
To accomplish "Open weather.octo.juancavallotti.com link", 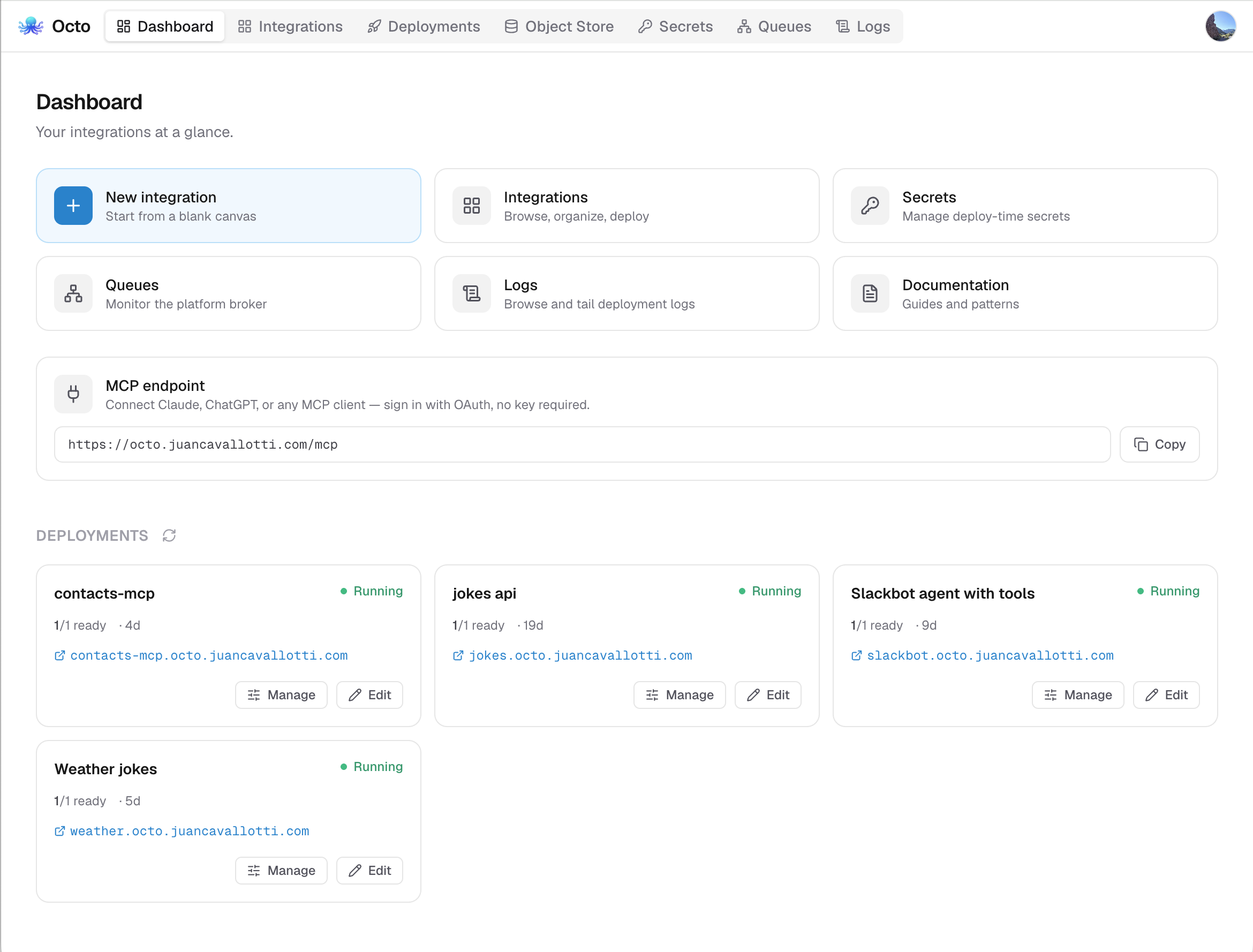I will (189, 832).
